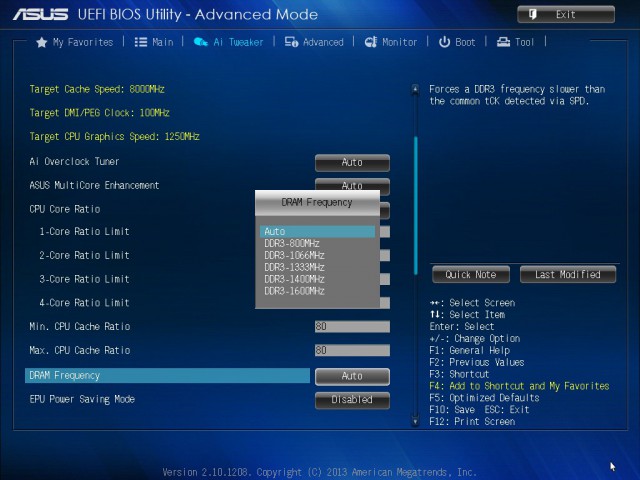Screen dimensions: 640x480
Task: Select the EPU Power Saving Mode label
Action: [82, 399]
